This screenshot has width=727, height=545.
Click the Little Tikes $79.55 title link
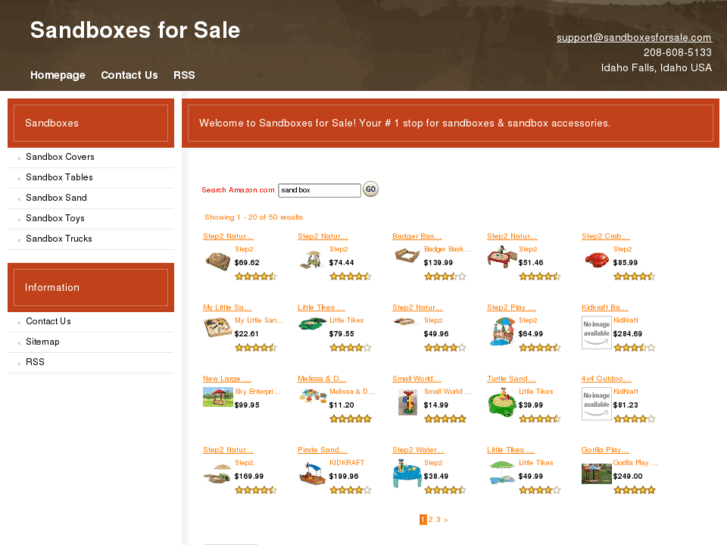(321, 308)
